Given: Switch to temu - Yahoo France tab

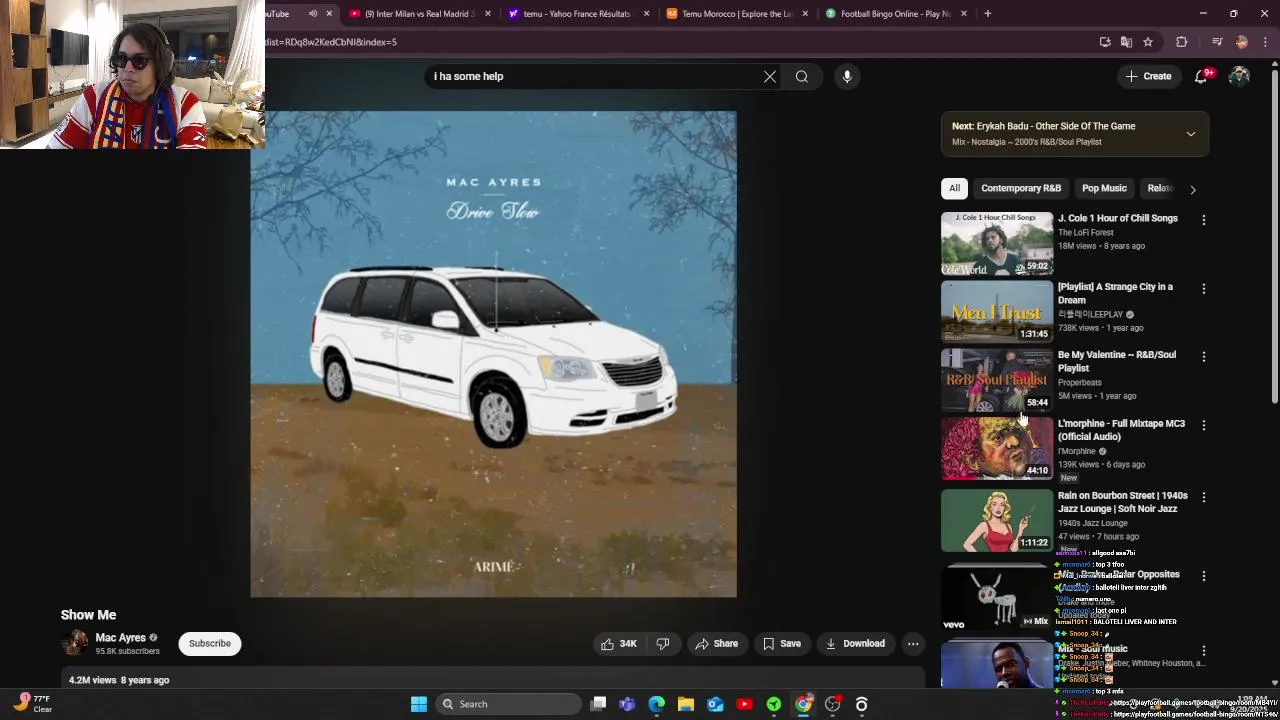Looking at the screenshot, I should (x=578, y=14).
